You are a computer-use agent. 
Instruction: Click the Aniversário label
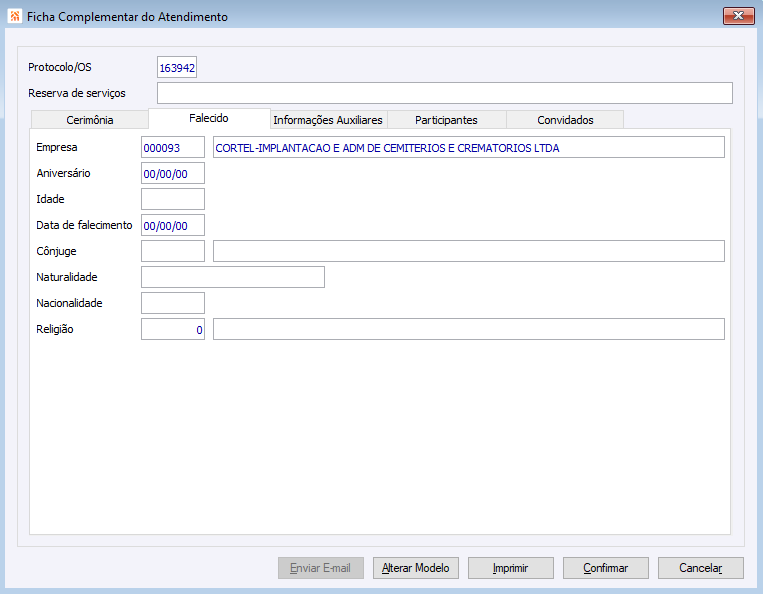63,173
